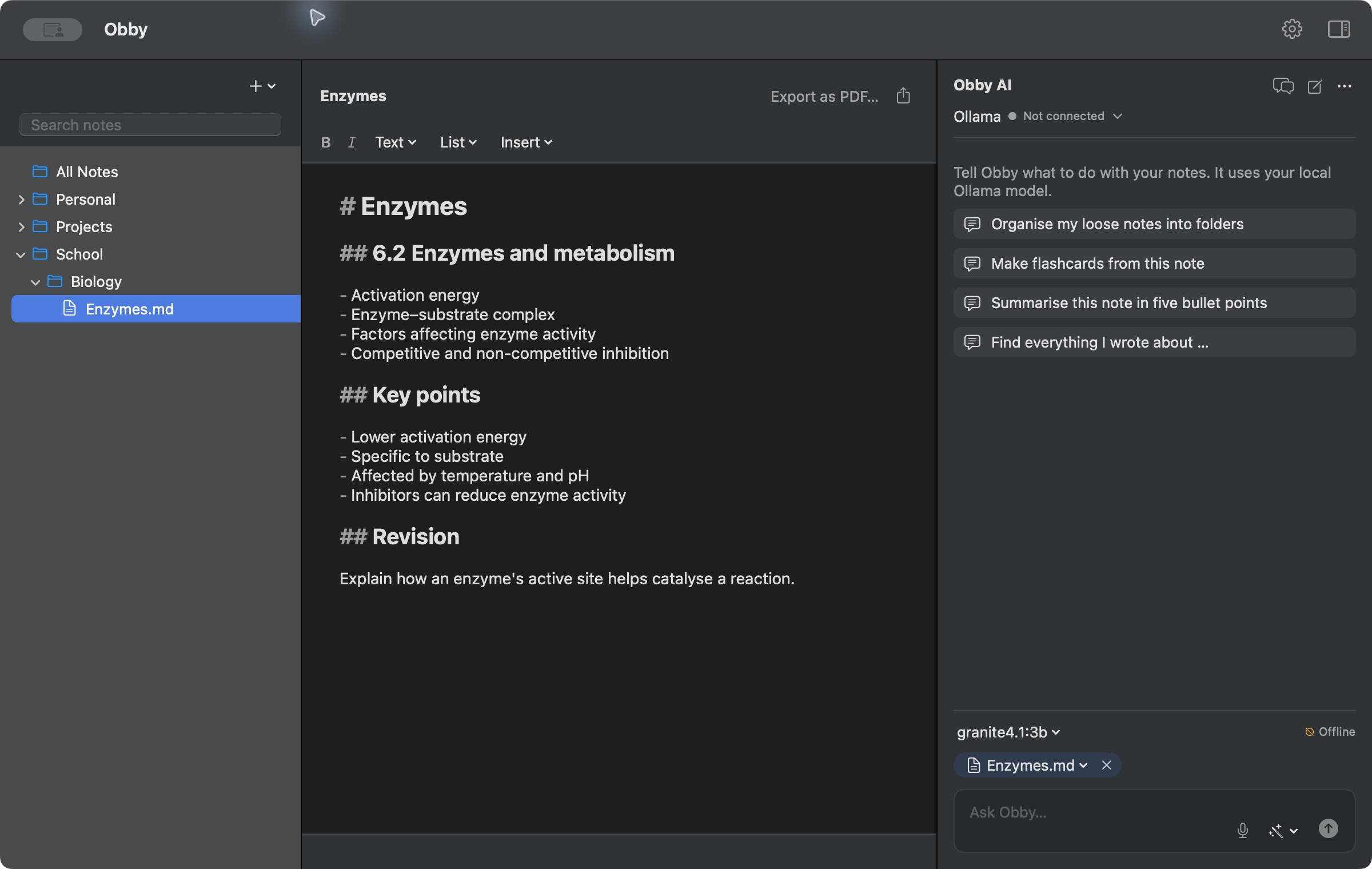Open the magic wand tools dropdown
The height and width of the screenshot is (869, 1372).
[1283, 830]
